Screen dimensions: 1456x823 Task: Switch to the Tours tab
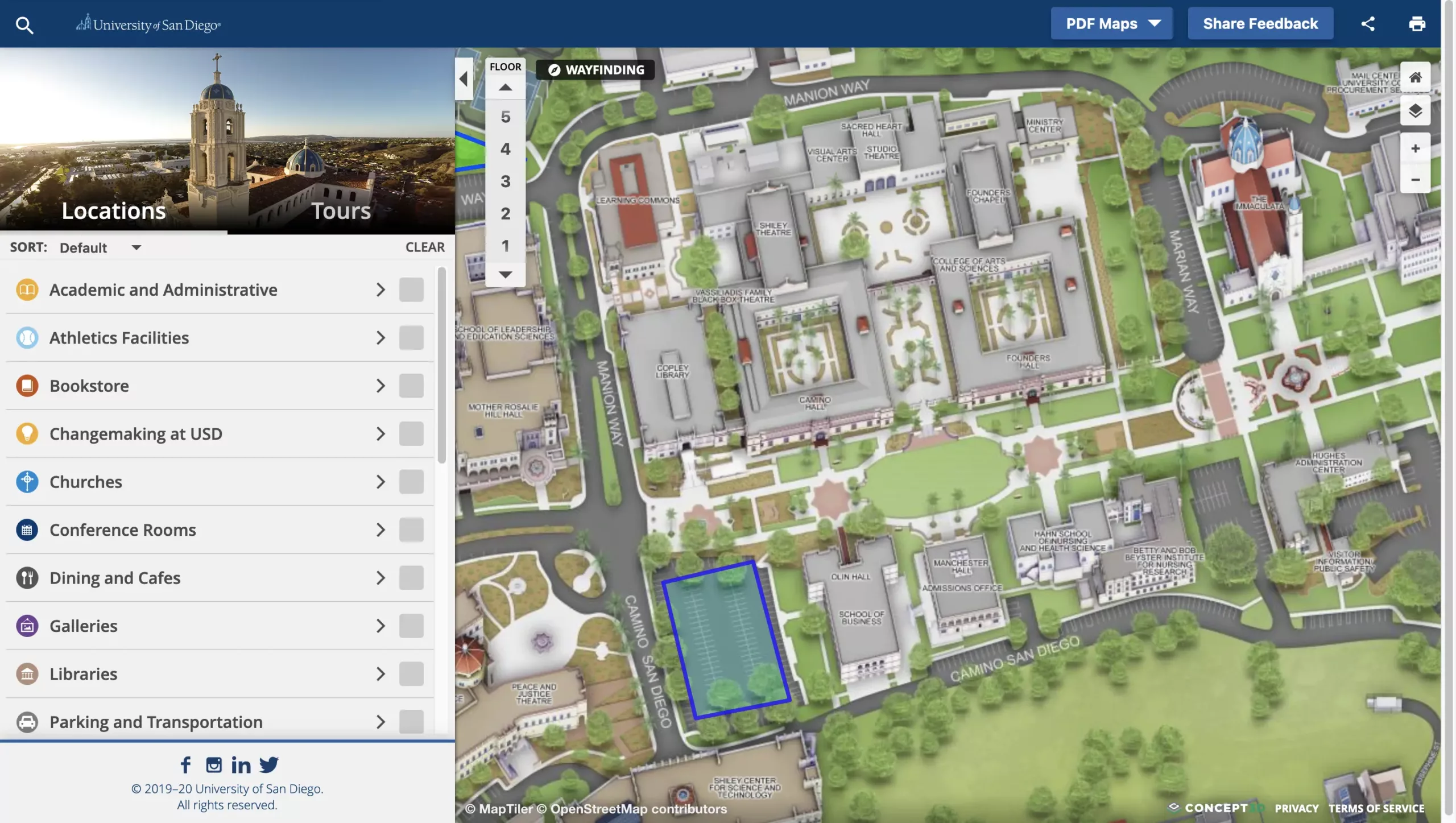(341, 211)
